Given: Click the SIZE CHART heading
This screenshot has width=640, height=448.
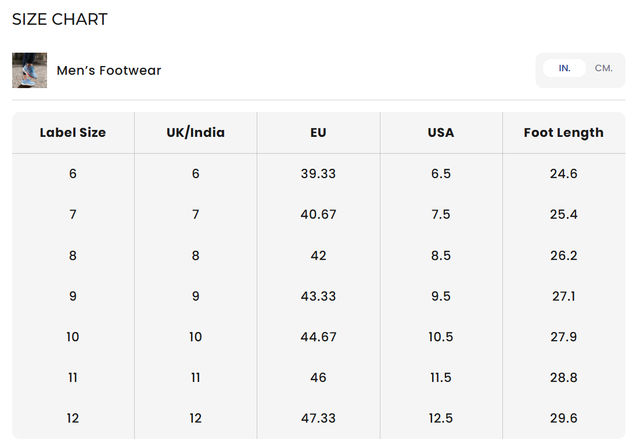Looking at the screenshot, I should (x=60, y=19).
